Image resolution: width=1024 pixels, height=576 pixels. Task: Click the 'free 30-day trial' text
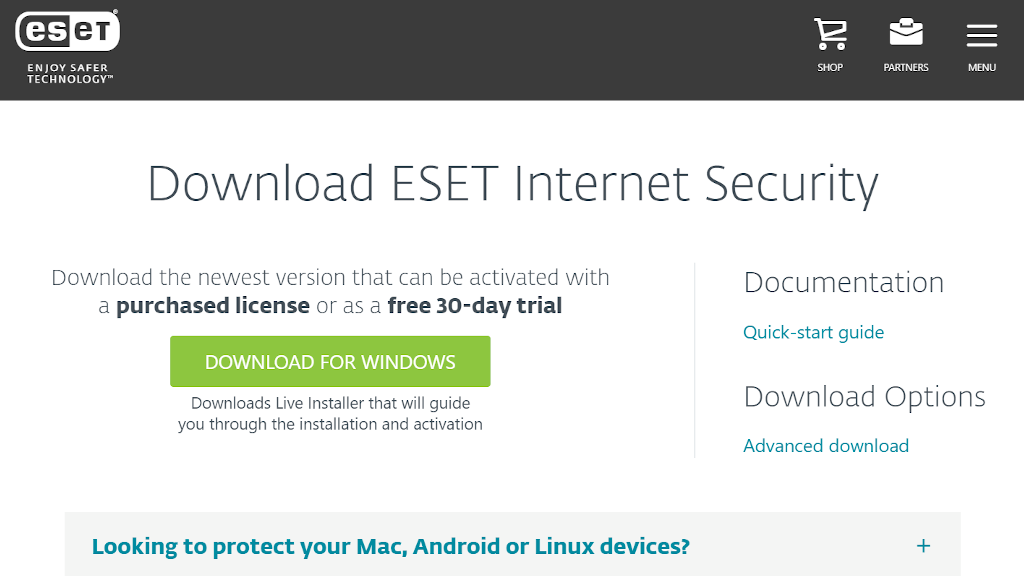(474, 306)
